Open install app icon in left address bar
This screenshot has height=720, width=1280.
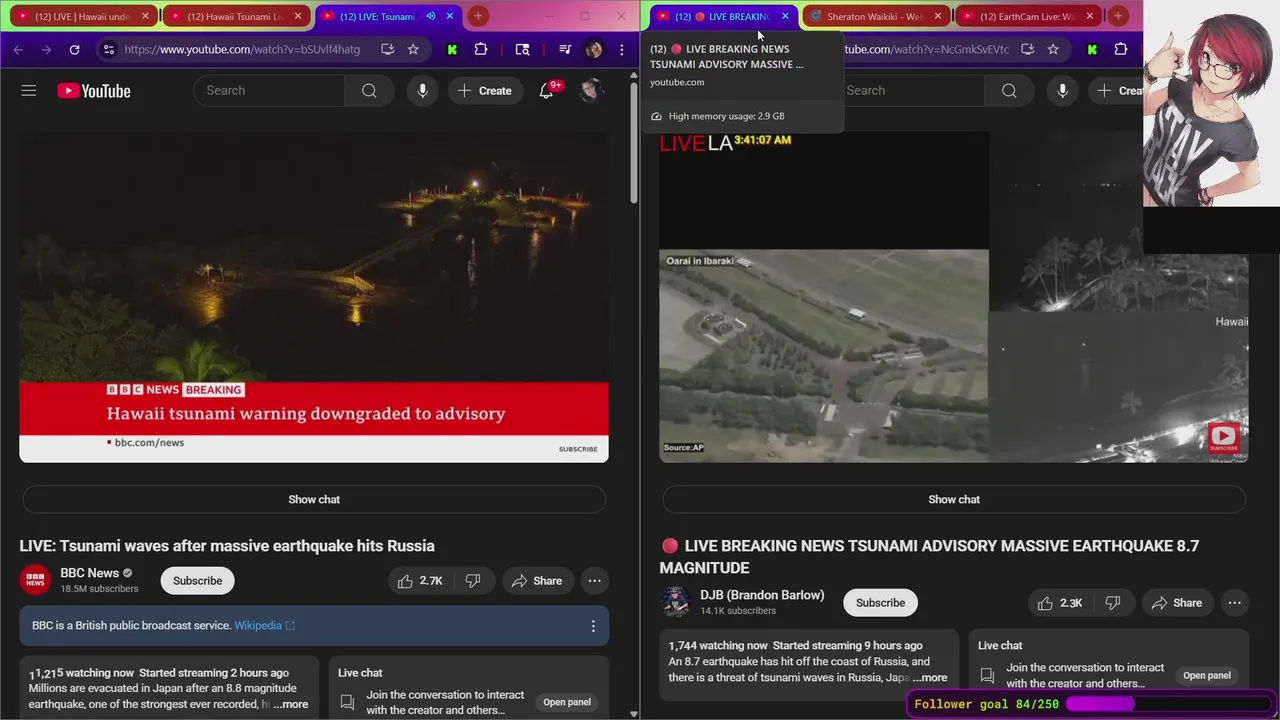coord(387,49)
